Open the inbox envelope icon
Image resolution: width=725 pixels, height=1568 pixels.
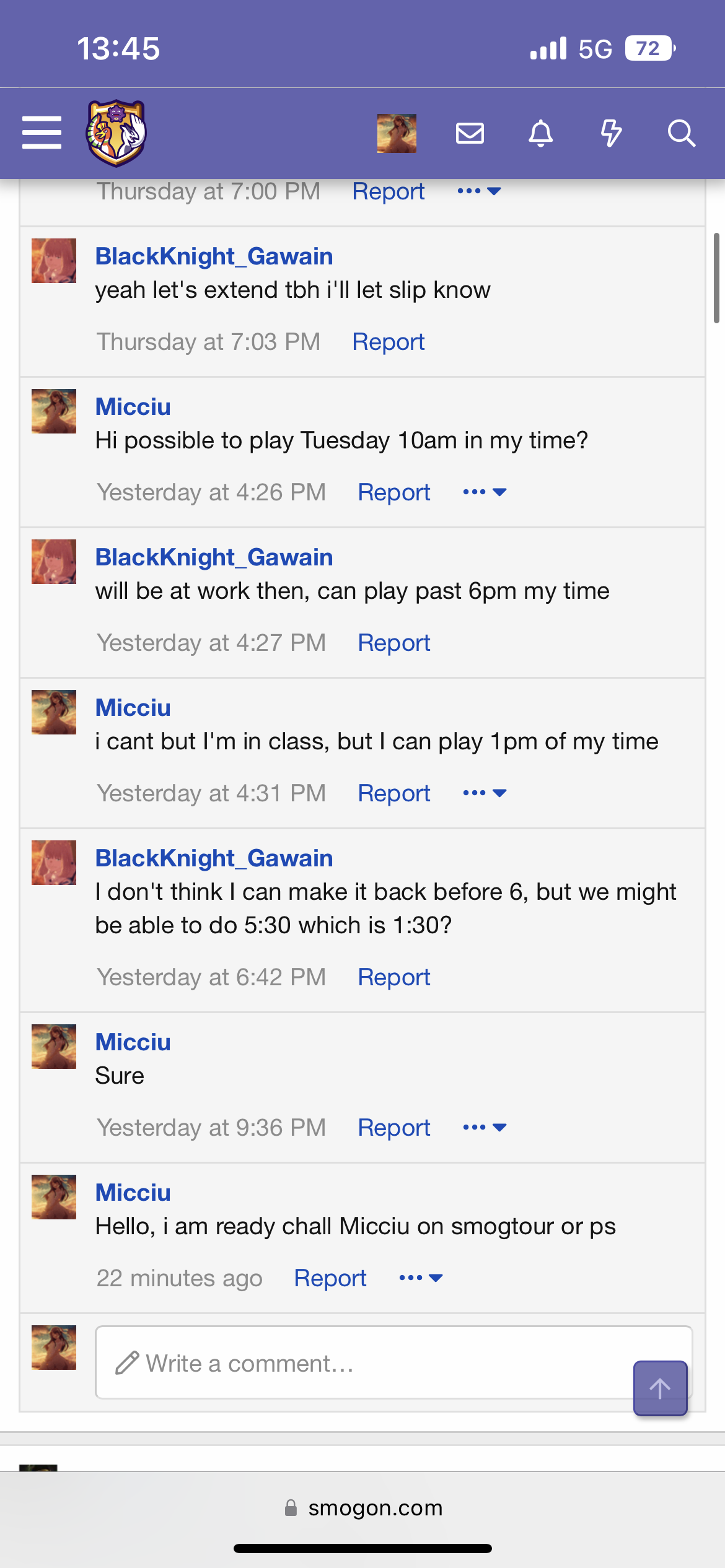(x=470, y=133)
